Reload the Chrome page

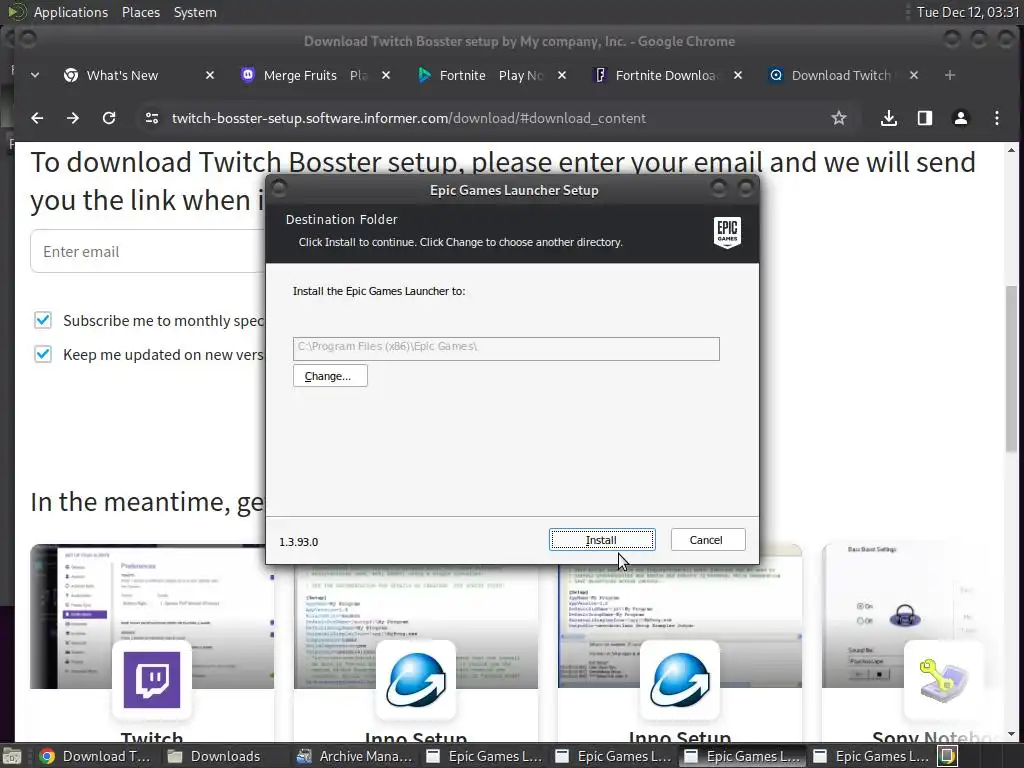tap(109, 118)
